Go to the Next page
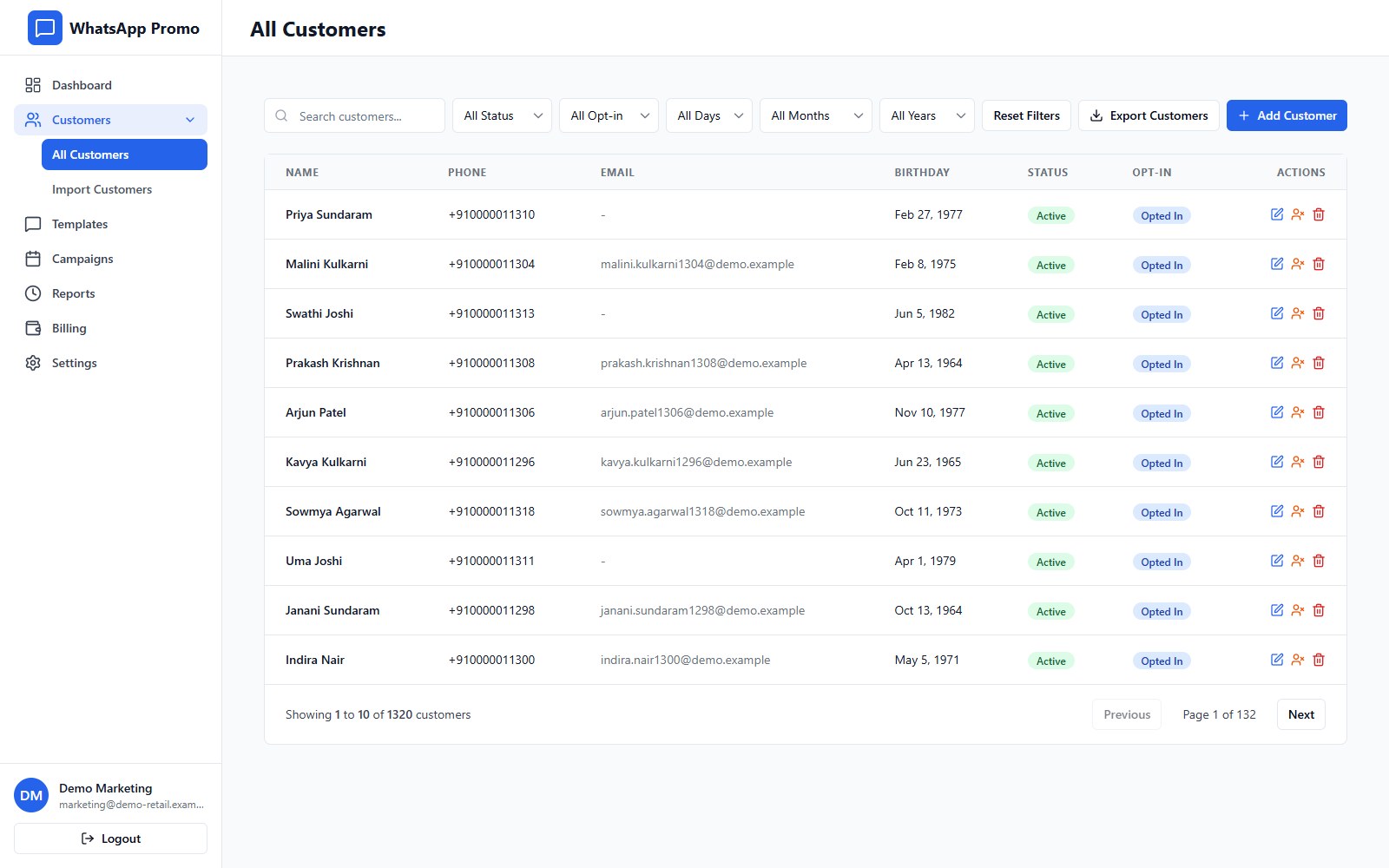This screenshot has height=868, width=1389. (1300, 714)
